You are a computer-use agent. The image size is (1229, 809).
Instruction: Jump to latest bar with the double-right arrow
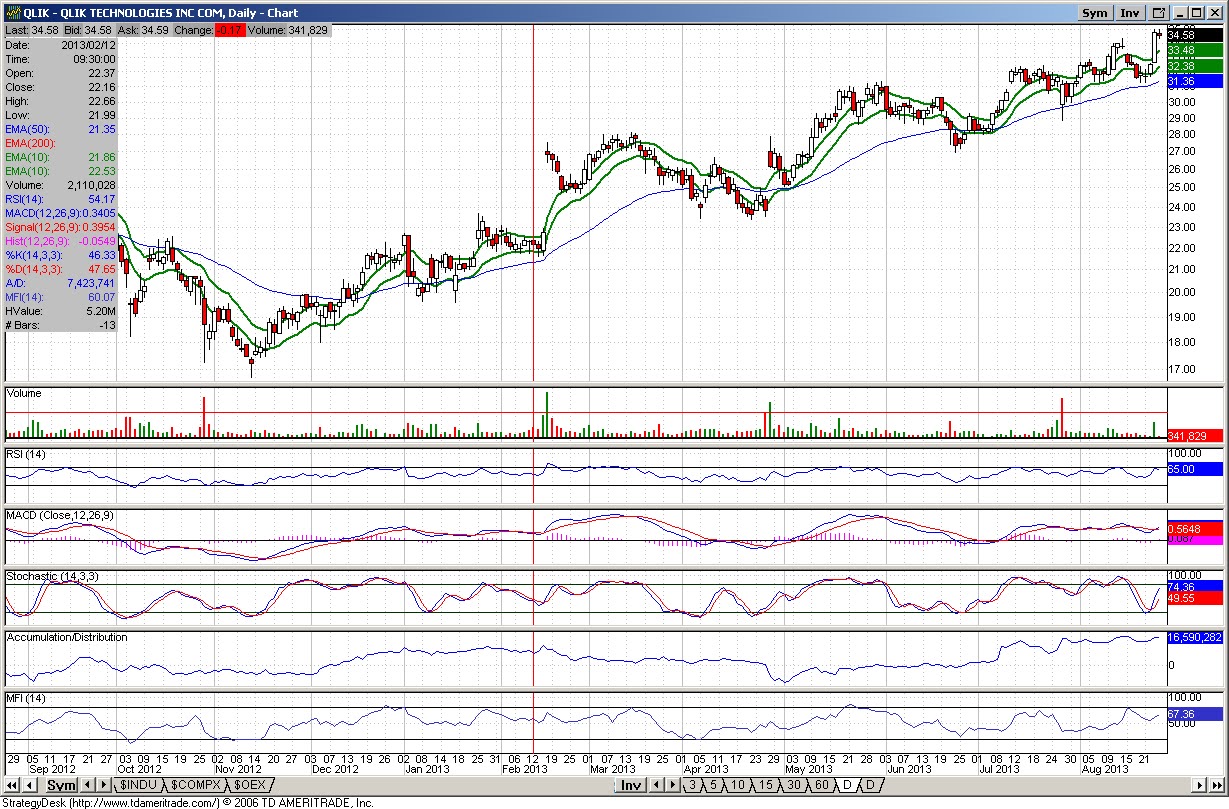(1216, 785)
